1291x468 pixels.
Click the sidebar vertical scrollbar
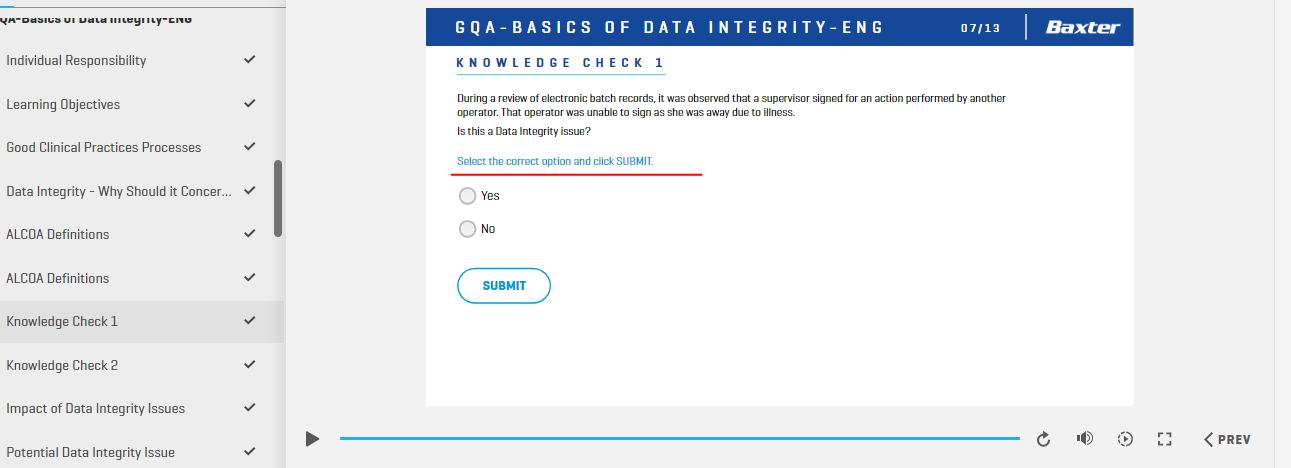tap(278, 198)
